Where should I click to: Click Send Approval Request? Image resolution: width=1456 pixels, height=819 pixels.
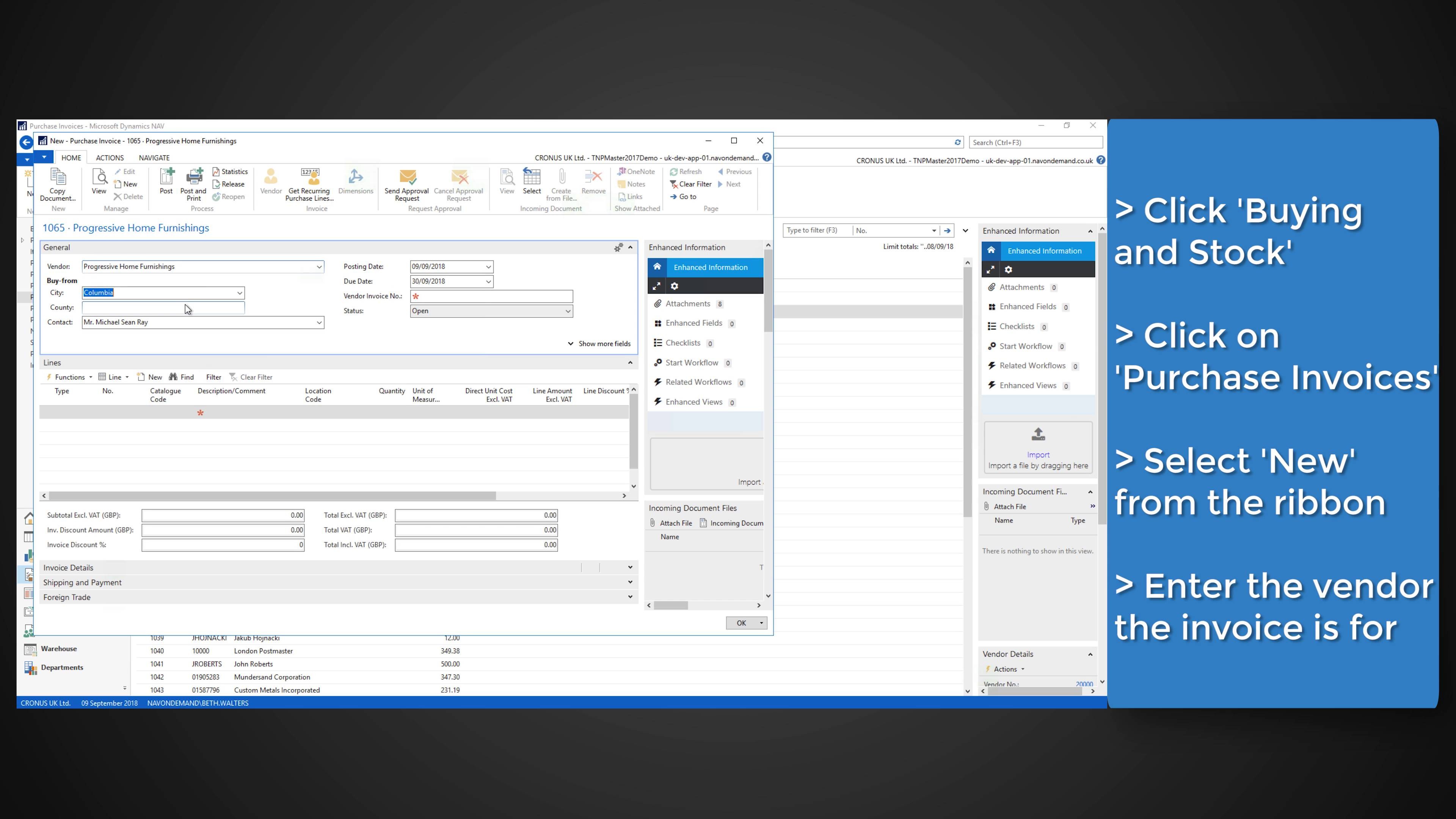(x=406, y=185)
